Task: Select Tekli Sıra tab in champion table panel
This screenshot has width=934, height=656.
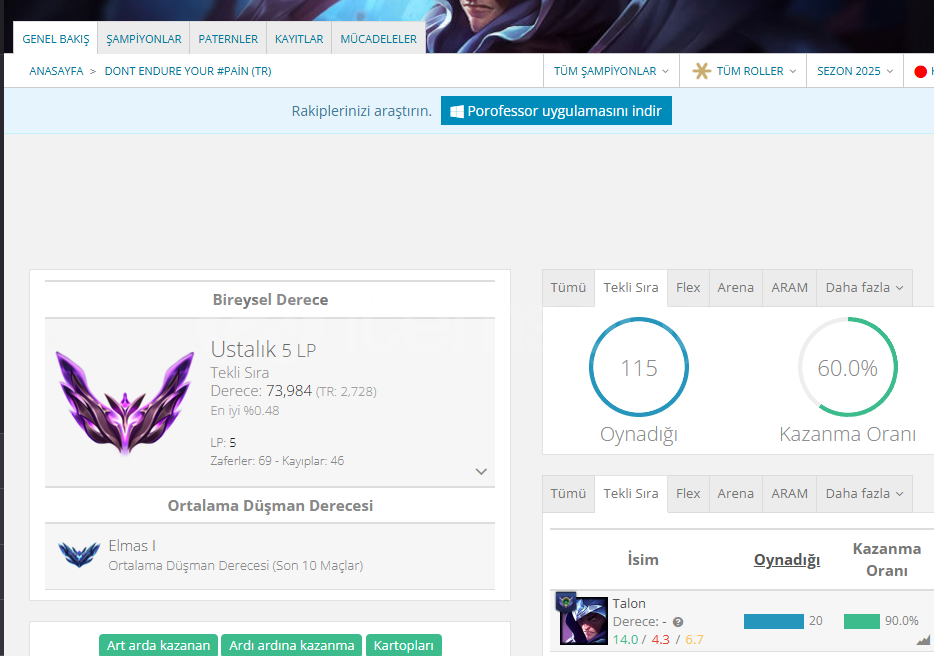Action: [631, 493]
